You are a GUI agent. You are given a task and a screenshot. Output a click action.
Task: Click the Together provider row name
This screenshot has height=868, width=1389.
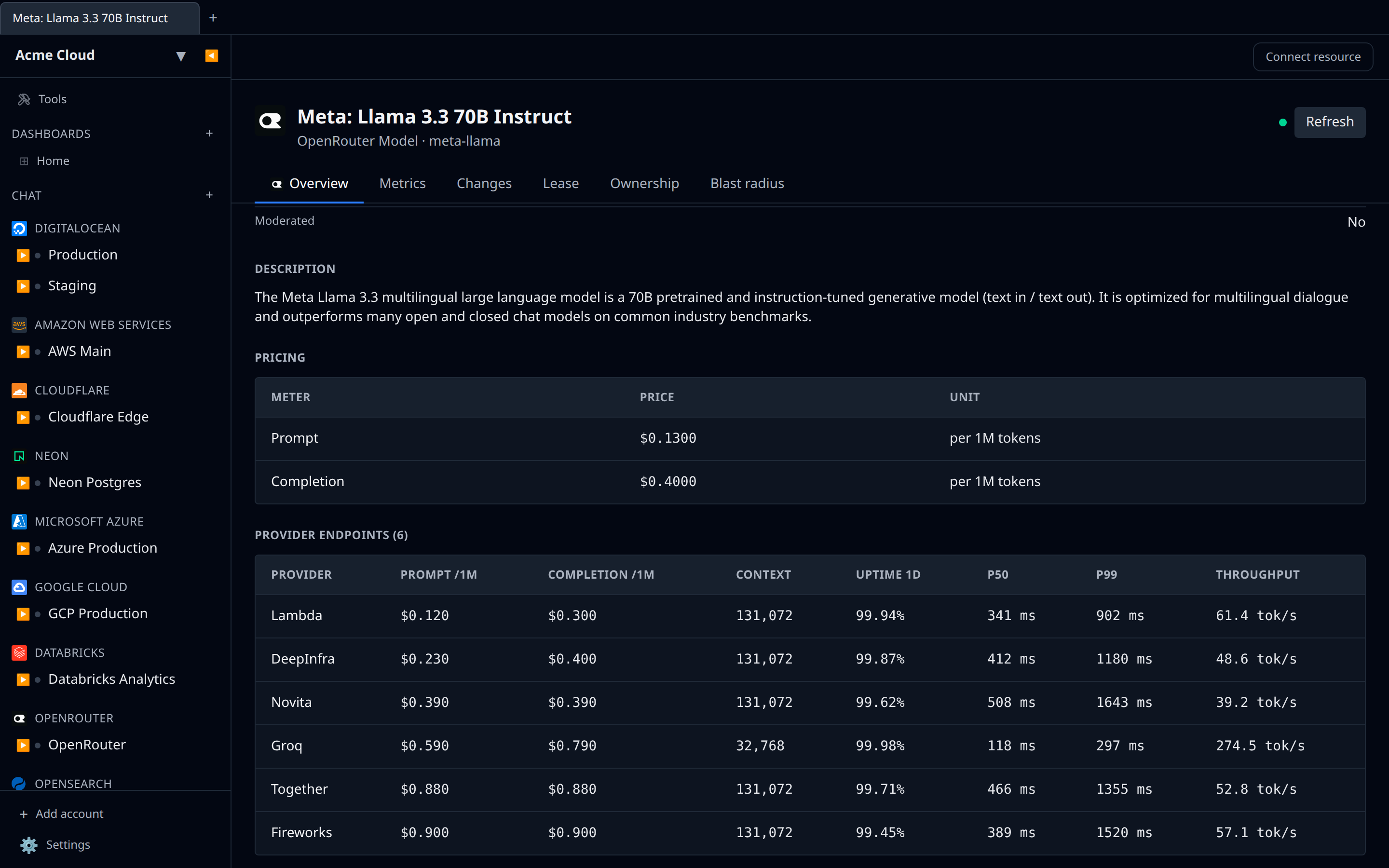click(x=299, y=789)
